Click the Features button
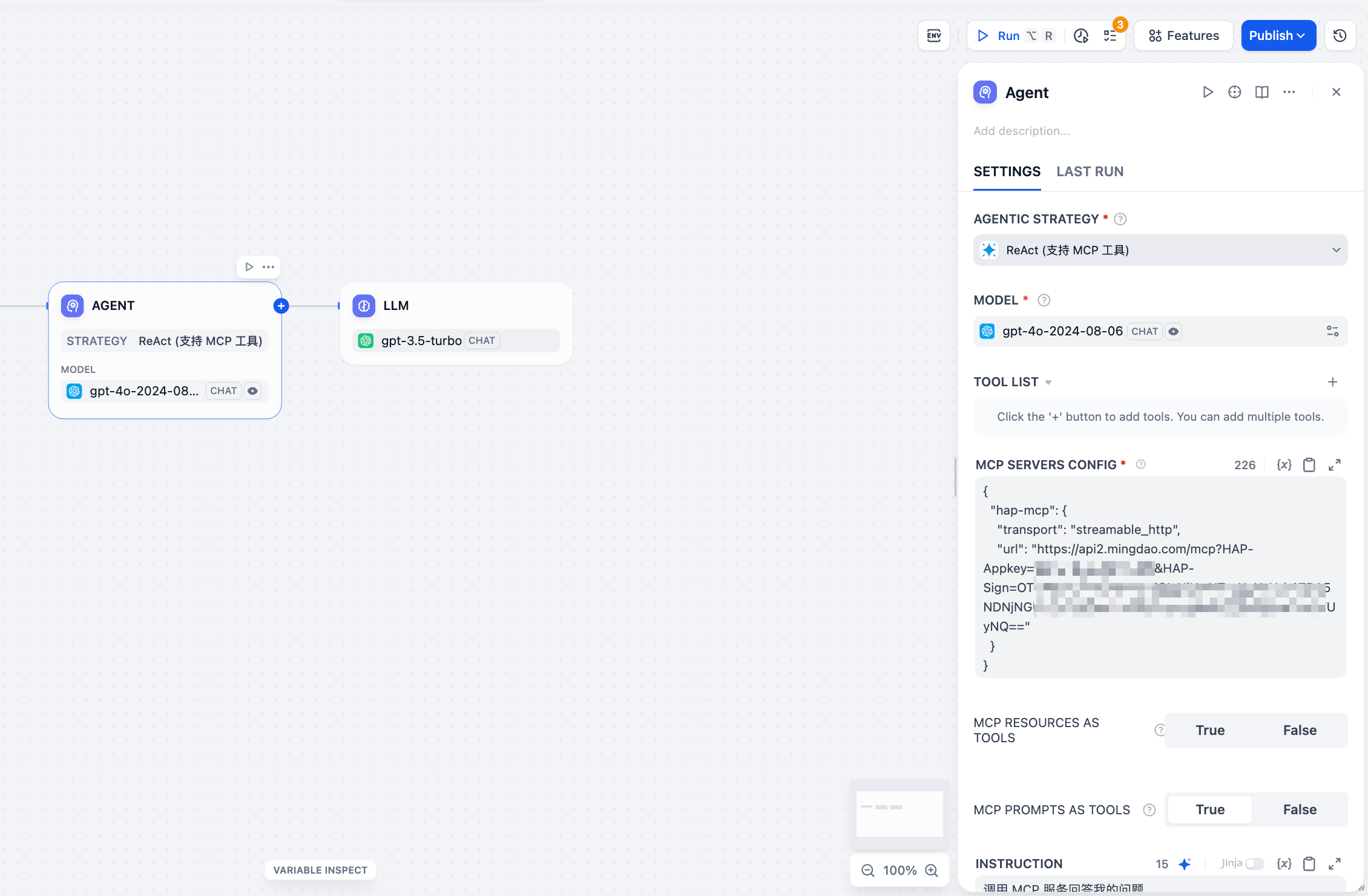 [x=1183, y=36]
